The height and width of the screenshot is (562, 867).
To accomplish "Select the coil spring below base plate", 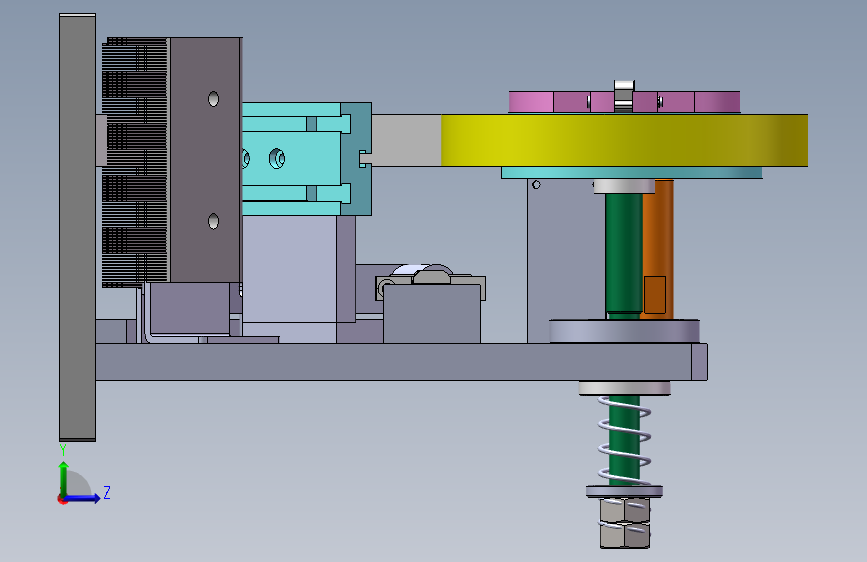I will point(624,440).
